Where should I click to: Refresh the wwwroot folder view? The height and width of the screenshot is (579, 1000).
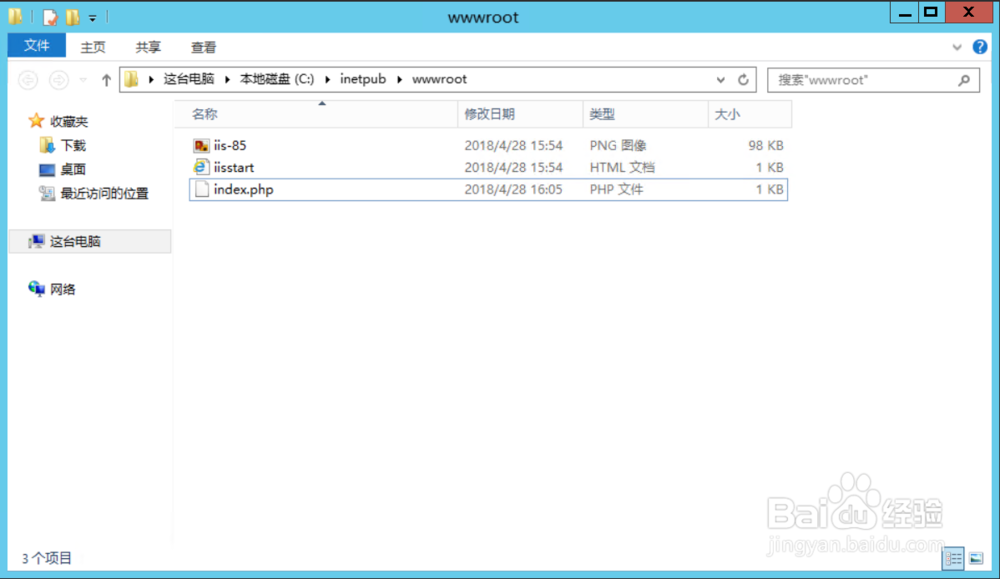(743, 80)
